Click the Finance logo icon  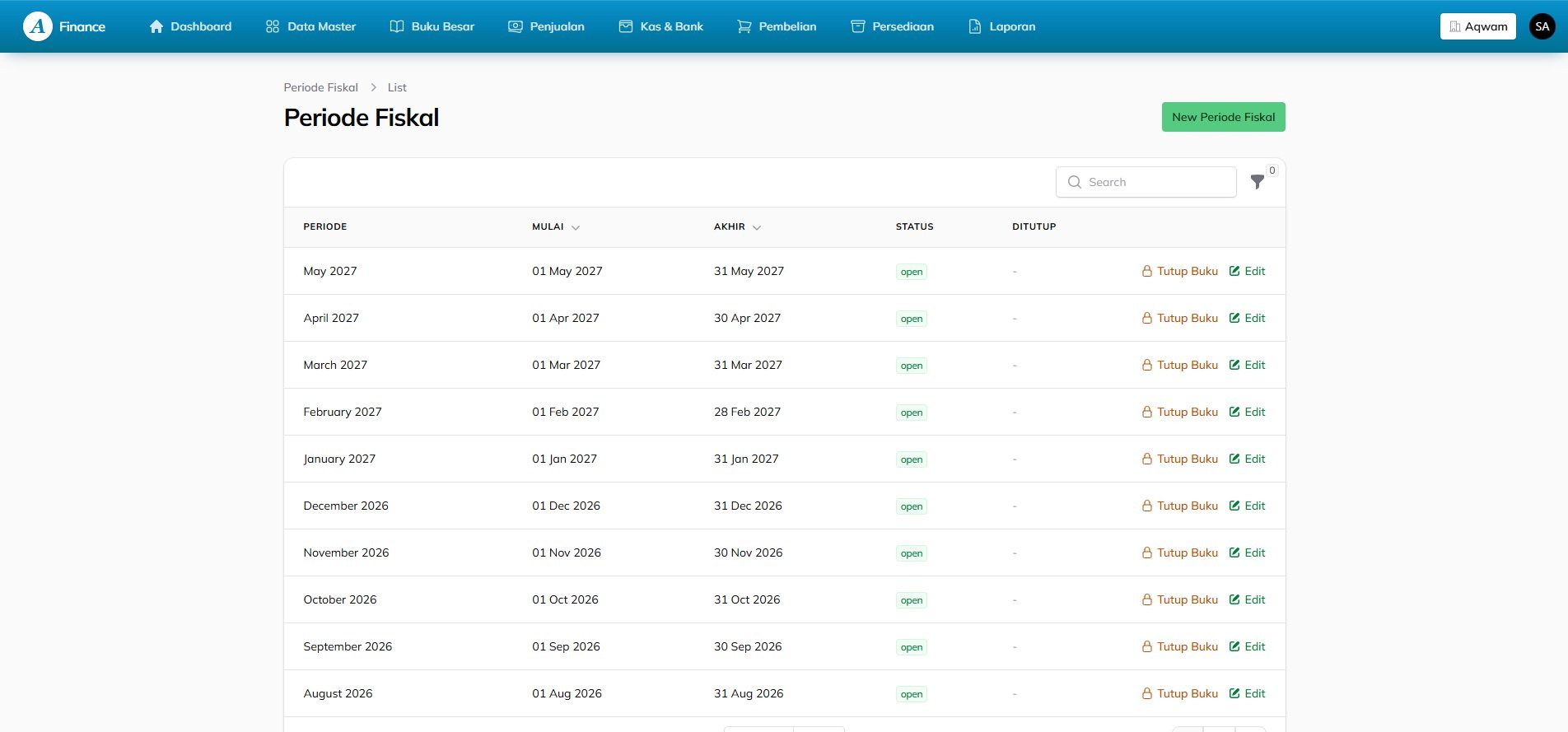(x=38, y=26)
